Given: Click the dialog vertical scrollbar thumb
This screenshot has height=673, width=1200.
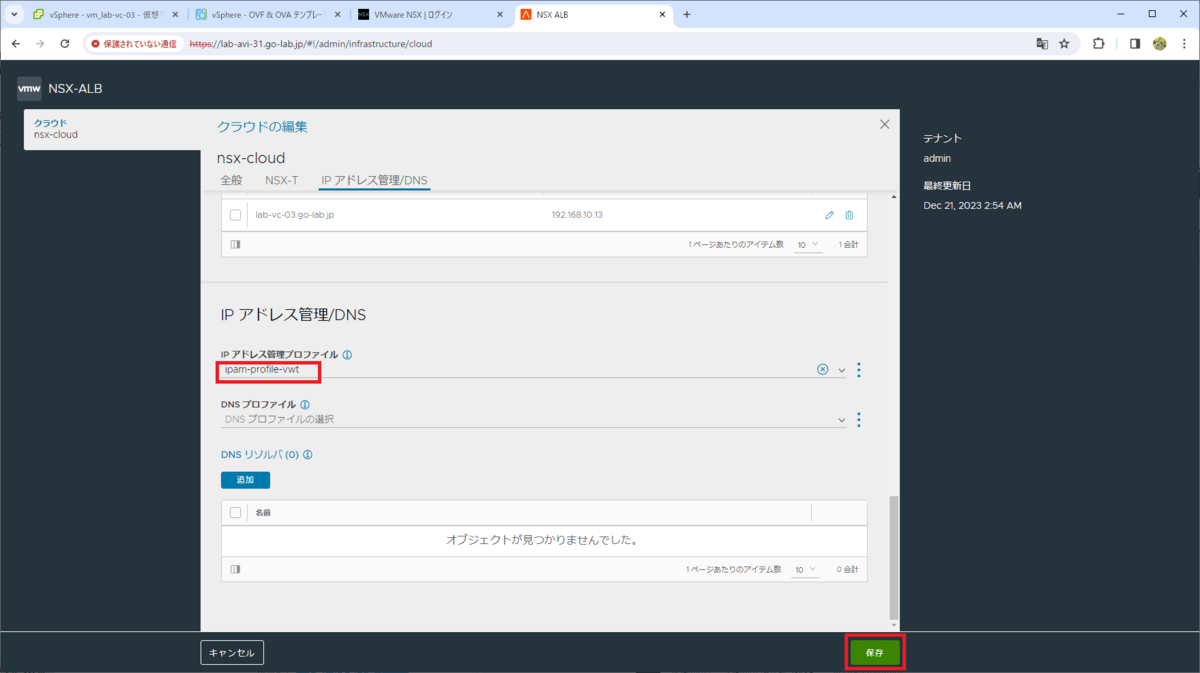Looking at the screenshot, I should [x=894, y=556].
